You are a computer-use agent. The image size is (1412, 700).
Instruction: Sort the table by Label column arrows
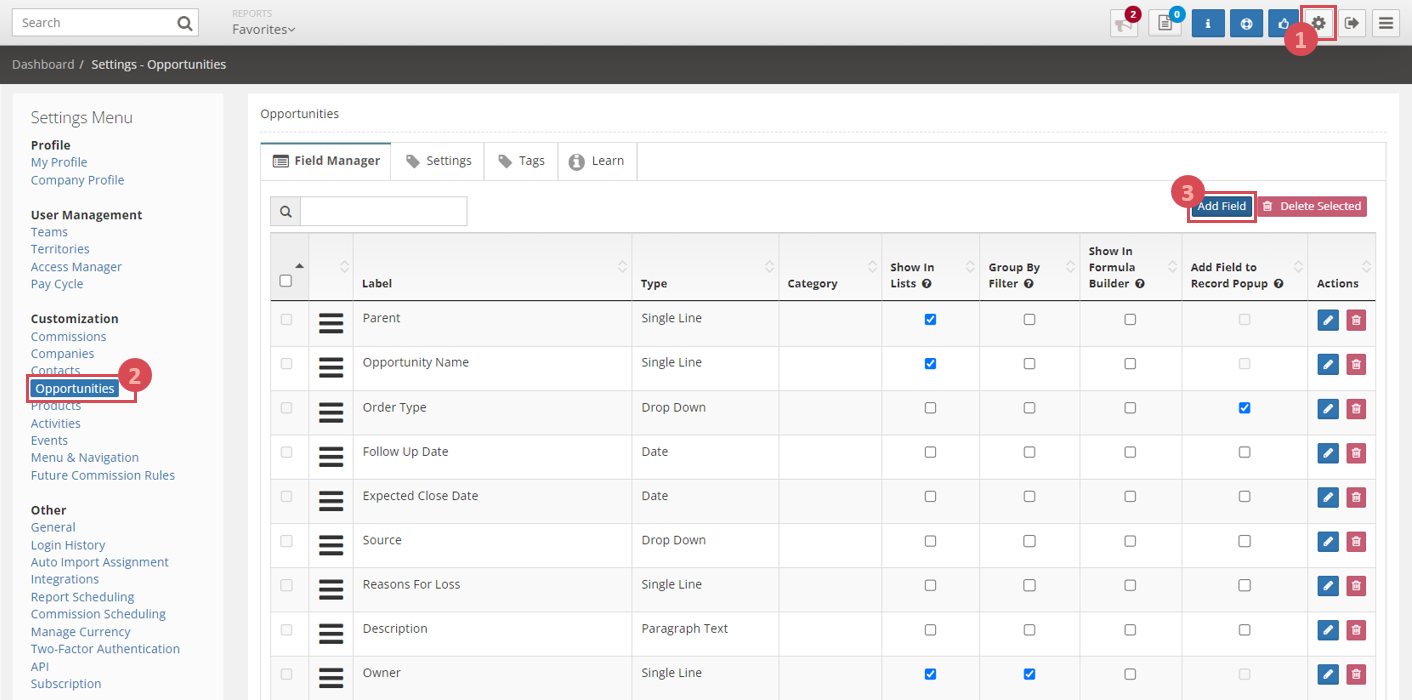[623, 267]
